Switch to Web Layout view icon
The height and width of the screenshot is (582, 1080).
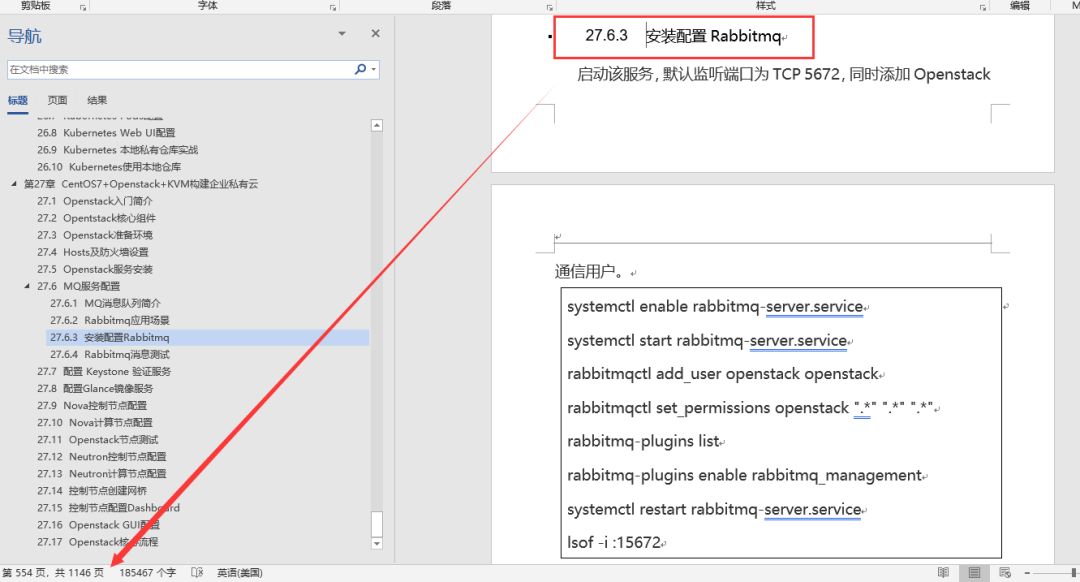point(1005,572)
